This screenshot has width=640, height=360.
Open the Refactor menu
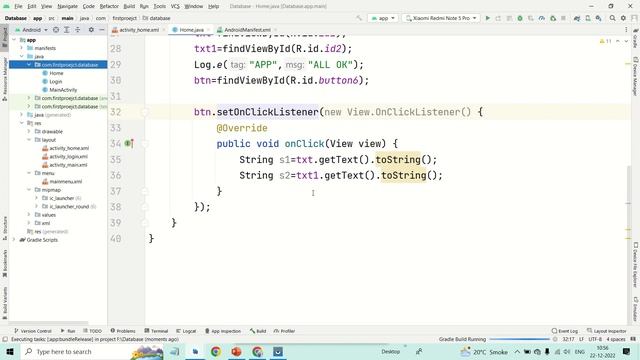109,6
